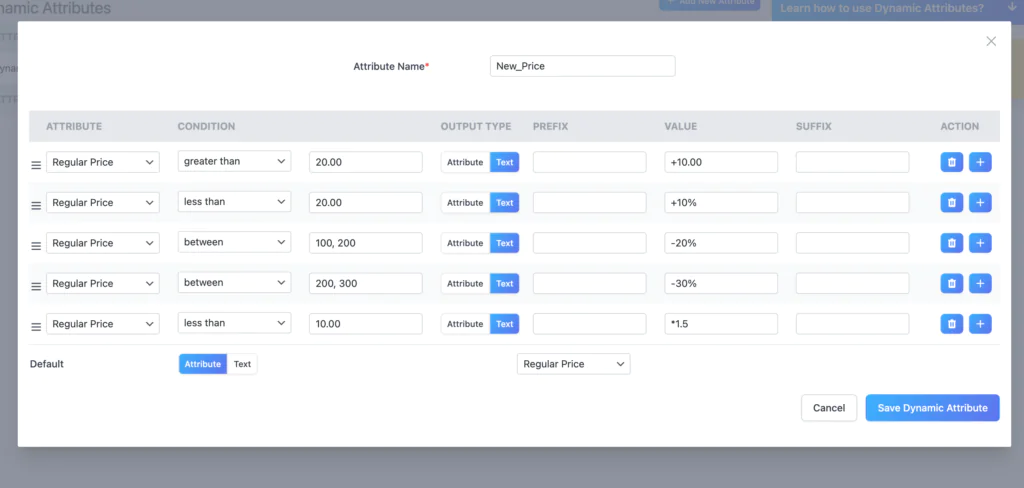1024x488 pixels.
Task: Delete the 'greater than 20.00' condition row
Action: point(952,162)
